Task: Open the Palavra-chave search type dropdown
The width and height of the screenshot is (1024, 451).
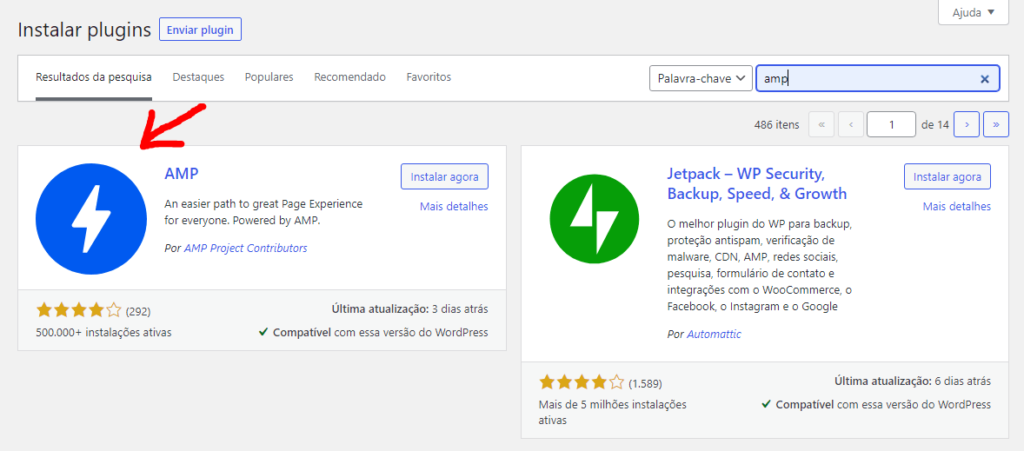Action: tap(700, 79)
